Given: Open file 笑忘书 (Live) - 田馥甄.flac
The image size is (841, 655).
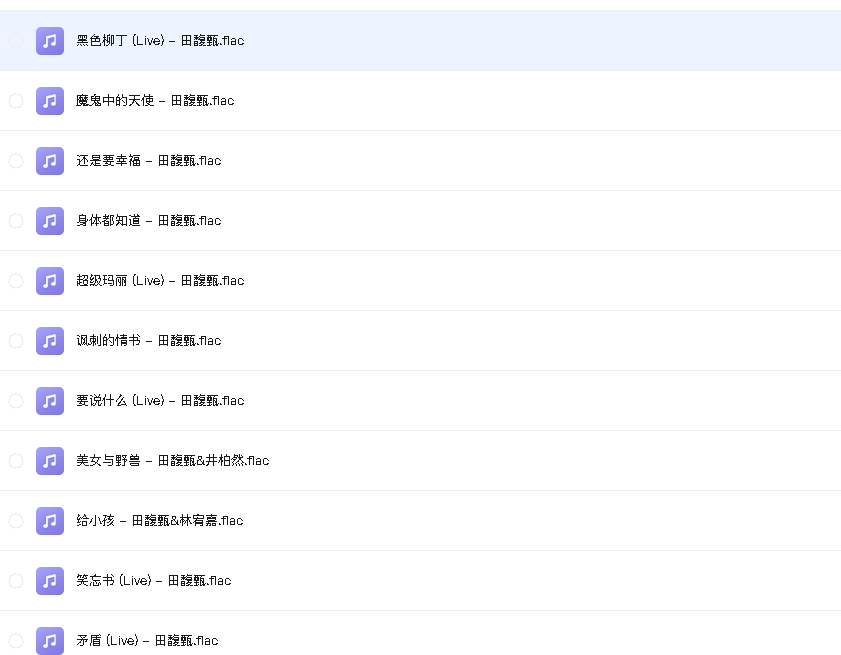Looking at the screenshot, I should (154, 582).
